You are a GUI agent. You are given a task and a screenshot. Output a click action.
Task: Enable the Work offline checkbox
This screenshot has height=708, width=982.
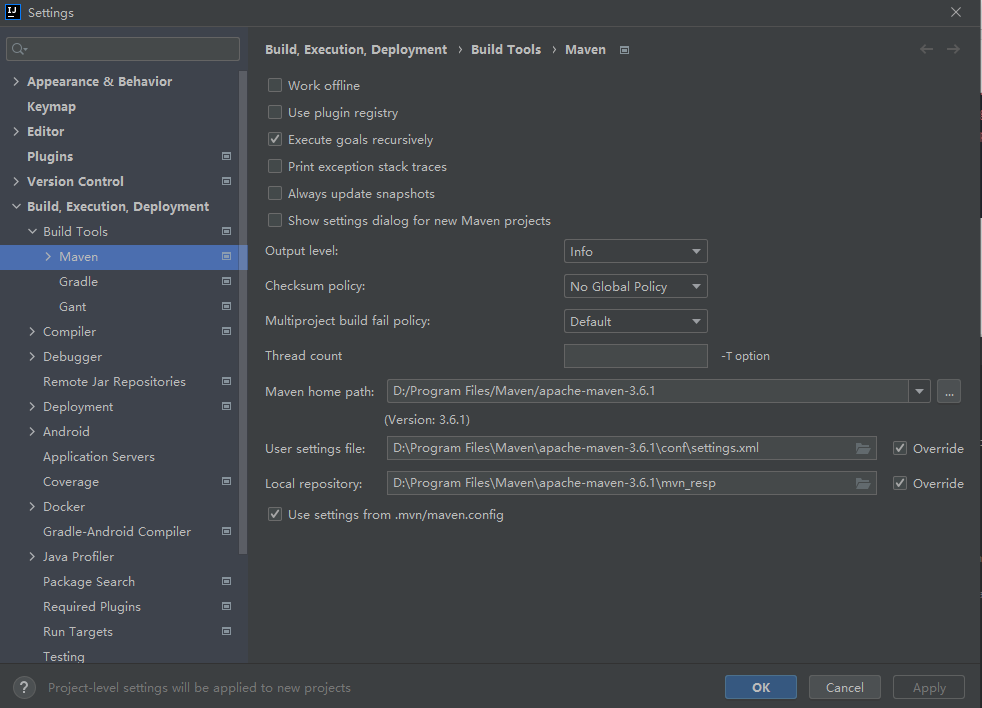pos(275,85)
